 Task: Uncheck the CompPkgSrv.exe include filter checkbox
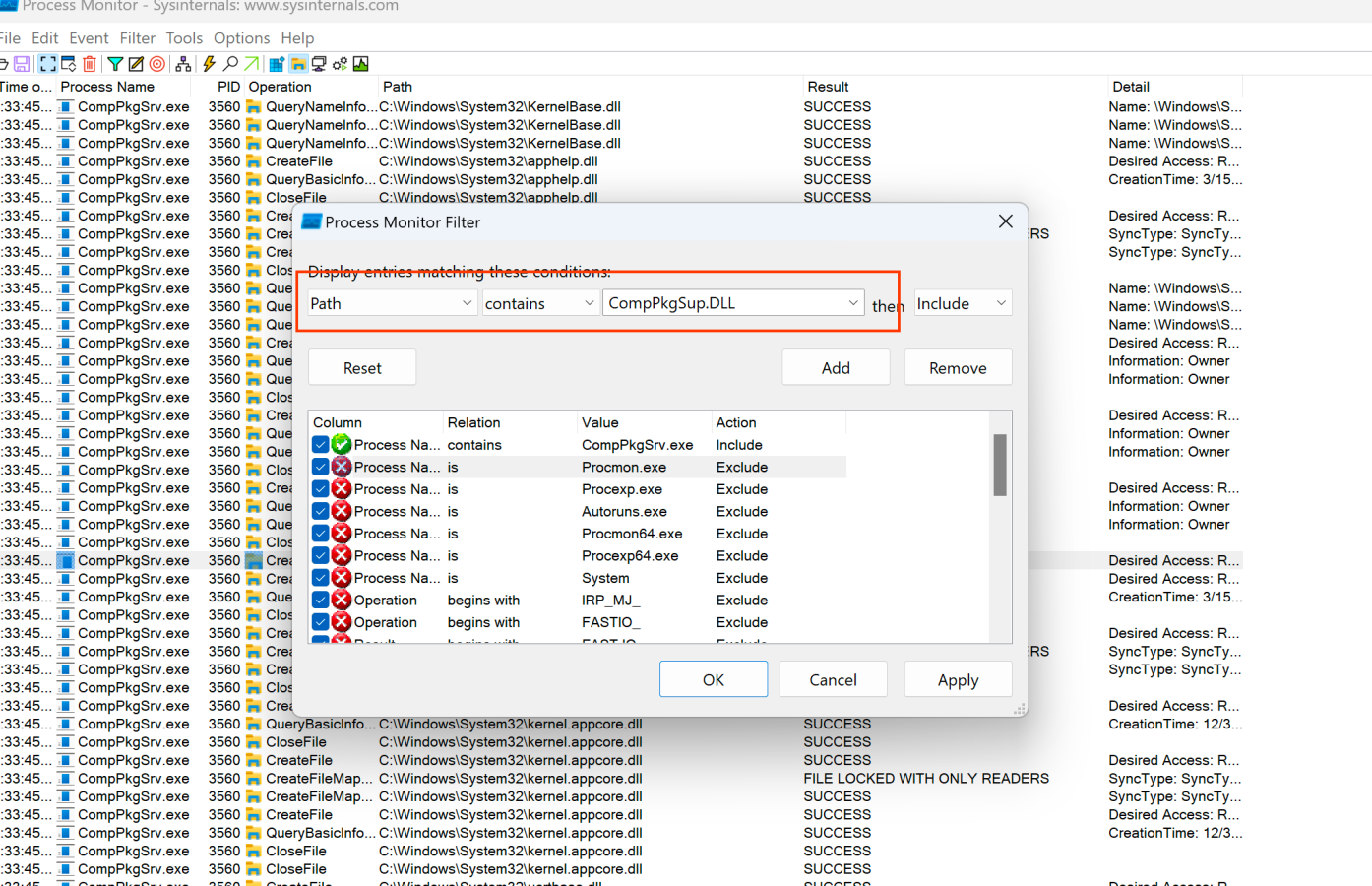point(321,445)
